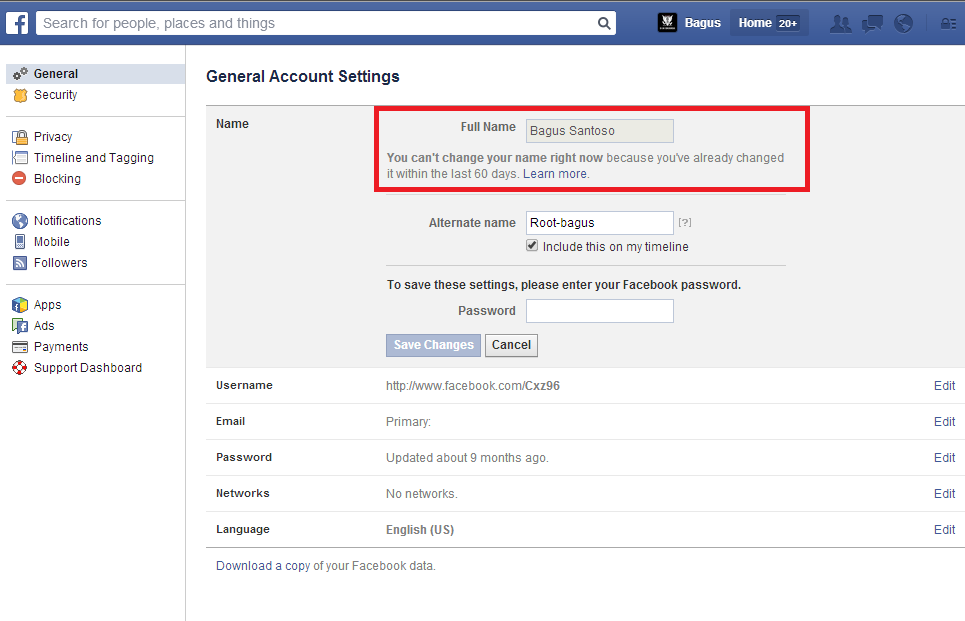
Task: Click Download a copy link
Action: click(263, 566)
